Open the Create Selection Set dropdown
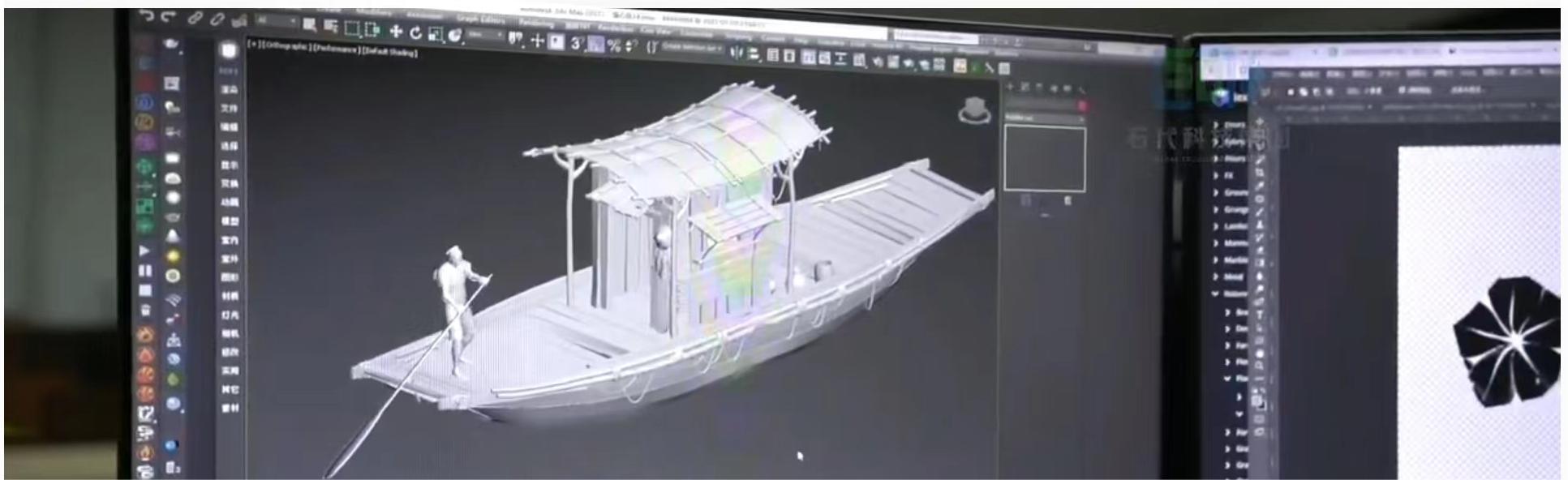This screenshot has height=480, width=1568. [692, 48]
